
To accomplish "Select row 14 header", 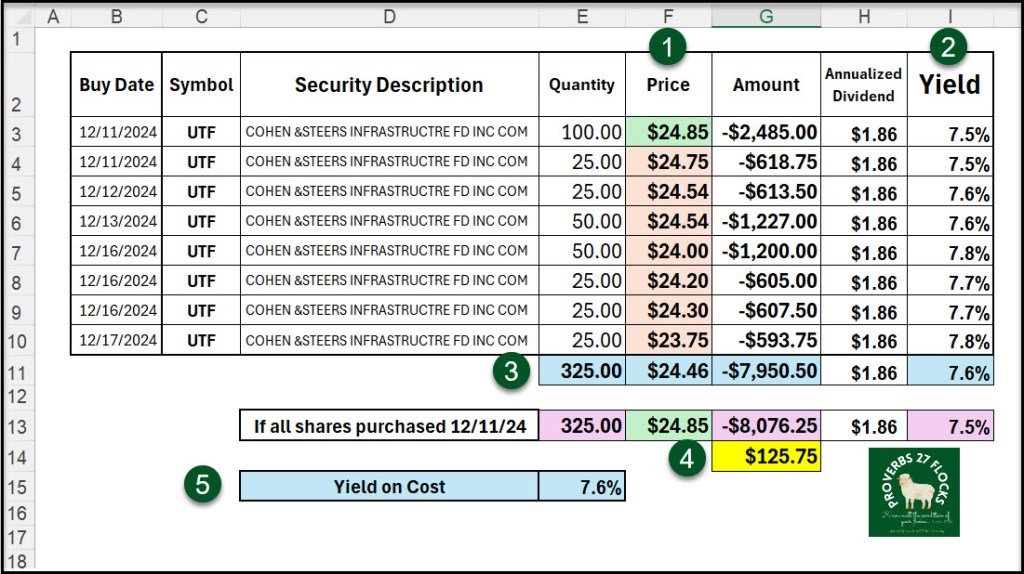I will [17, 457].
